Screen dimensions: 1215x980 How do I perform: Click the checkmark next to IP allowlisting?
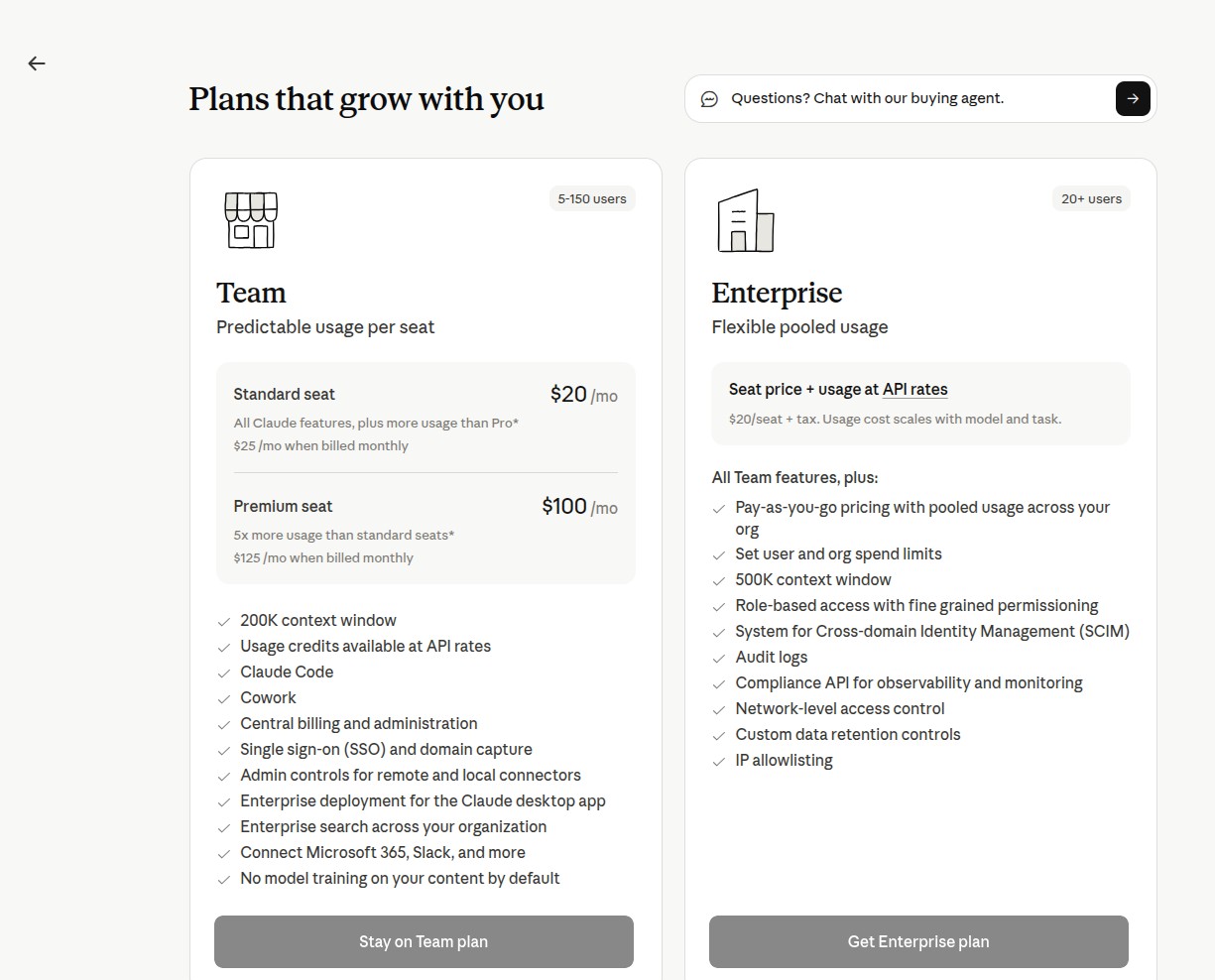(719, 761)
